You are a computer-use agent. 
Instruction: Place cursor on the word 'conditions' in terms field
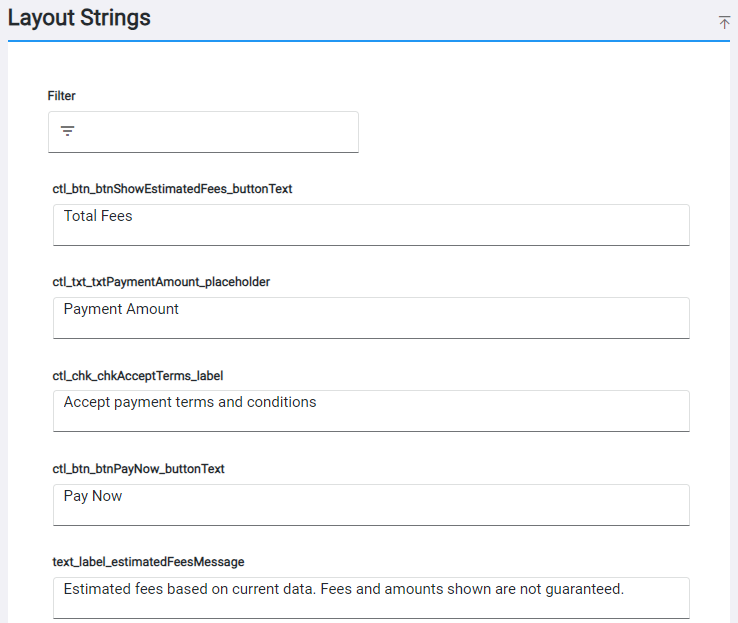280,402
